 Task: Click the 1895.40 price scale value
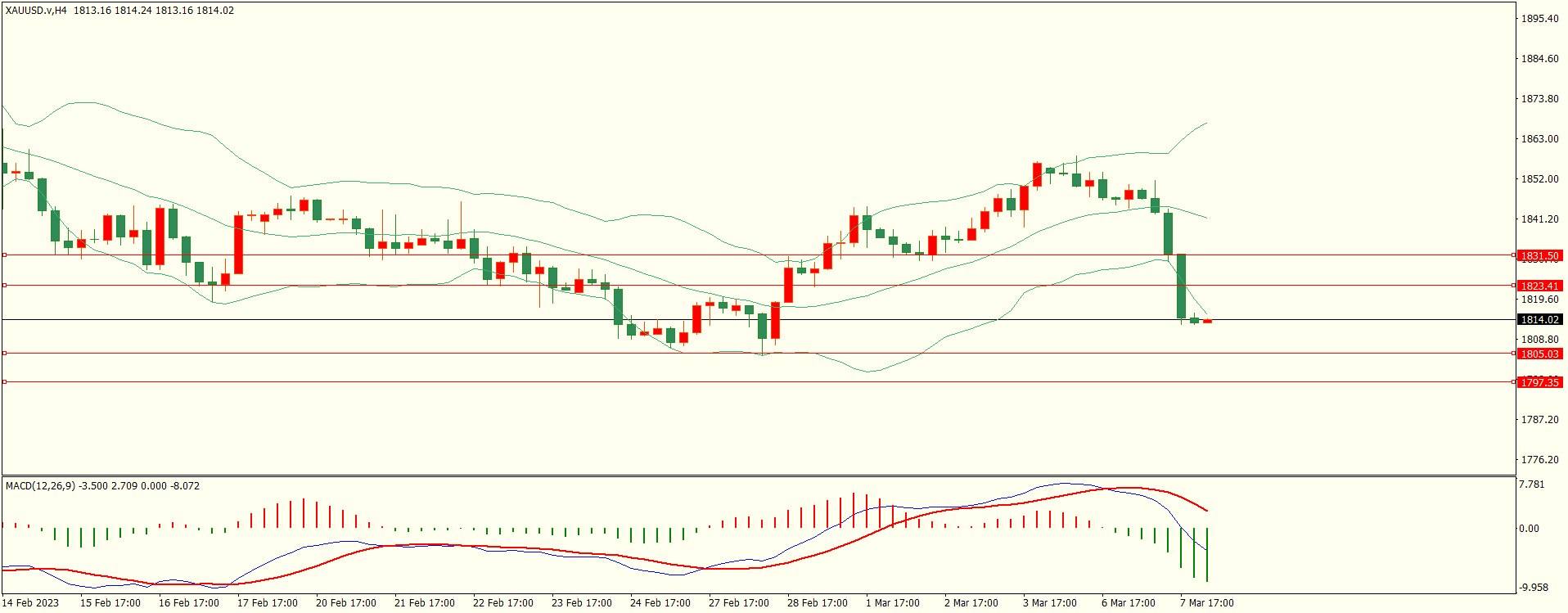(1539, 19)
